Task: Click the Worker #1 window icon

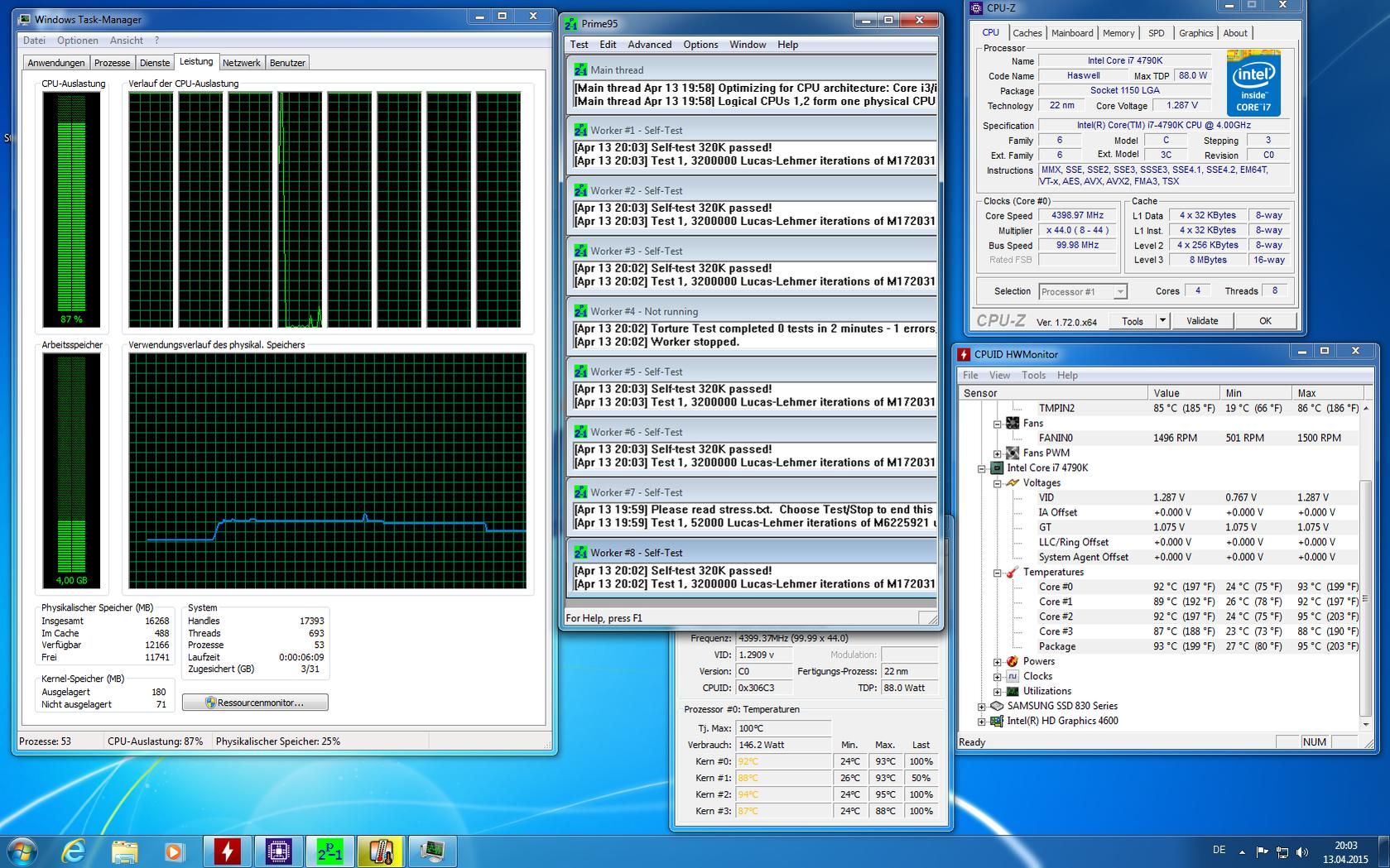Action: (580, 130)
